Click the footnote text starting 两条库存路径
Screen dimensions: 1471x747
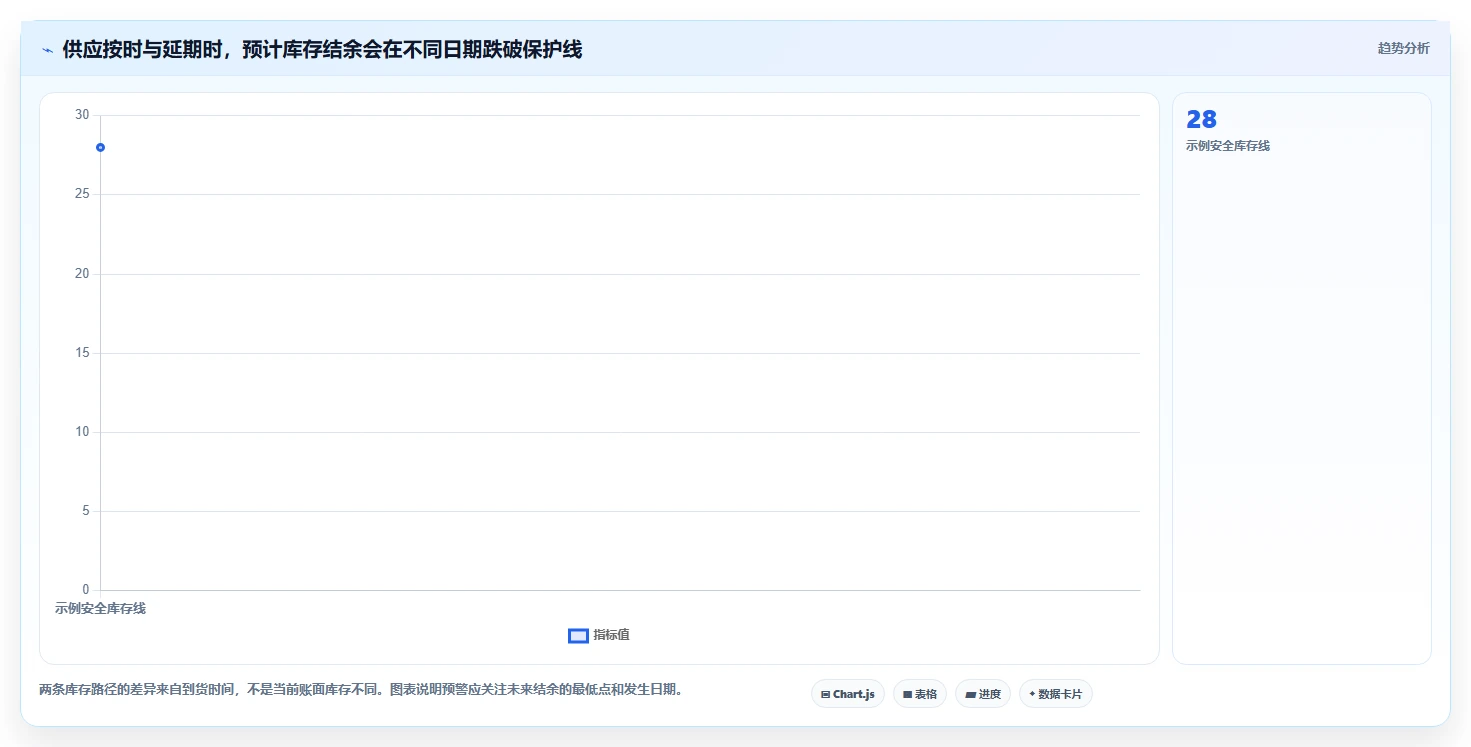(361, 689)
